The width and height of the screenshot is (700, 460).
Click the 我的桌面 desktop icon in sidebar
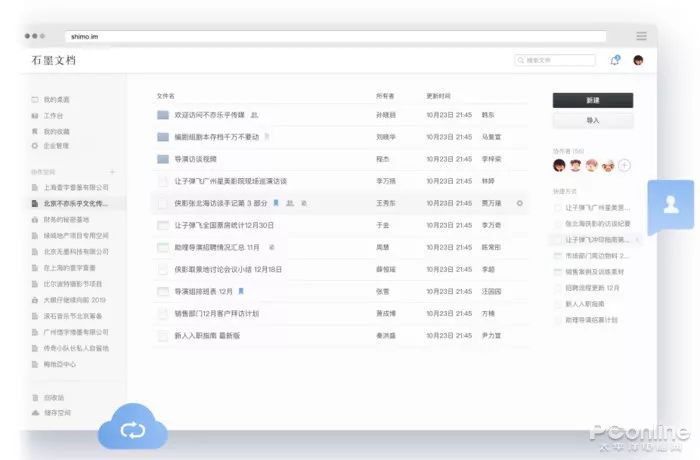(35, 99)
